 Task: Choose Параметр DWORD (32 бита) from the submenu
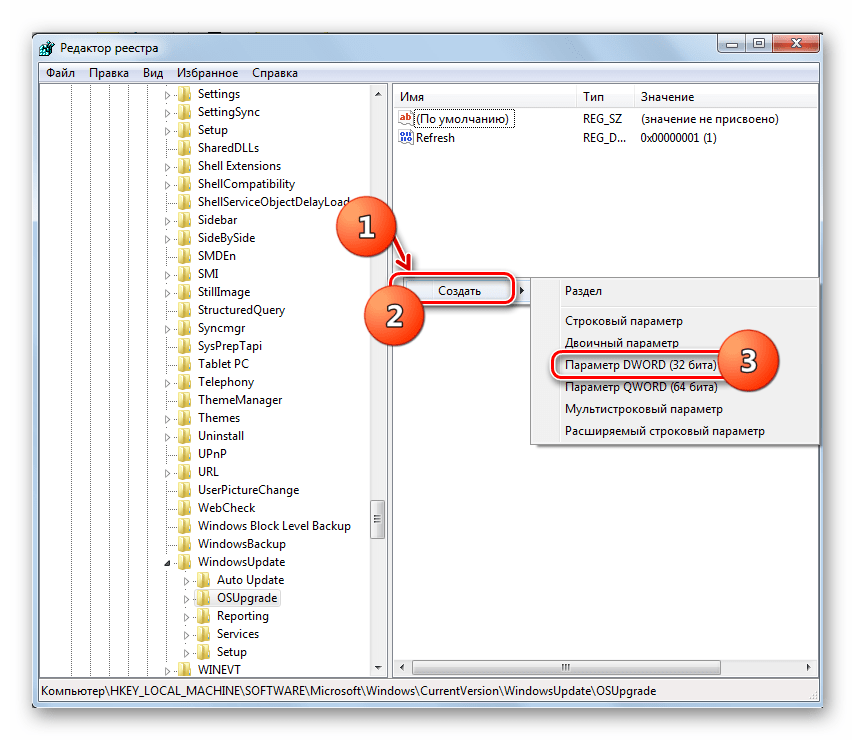click(x=640, y=365)
